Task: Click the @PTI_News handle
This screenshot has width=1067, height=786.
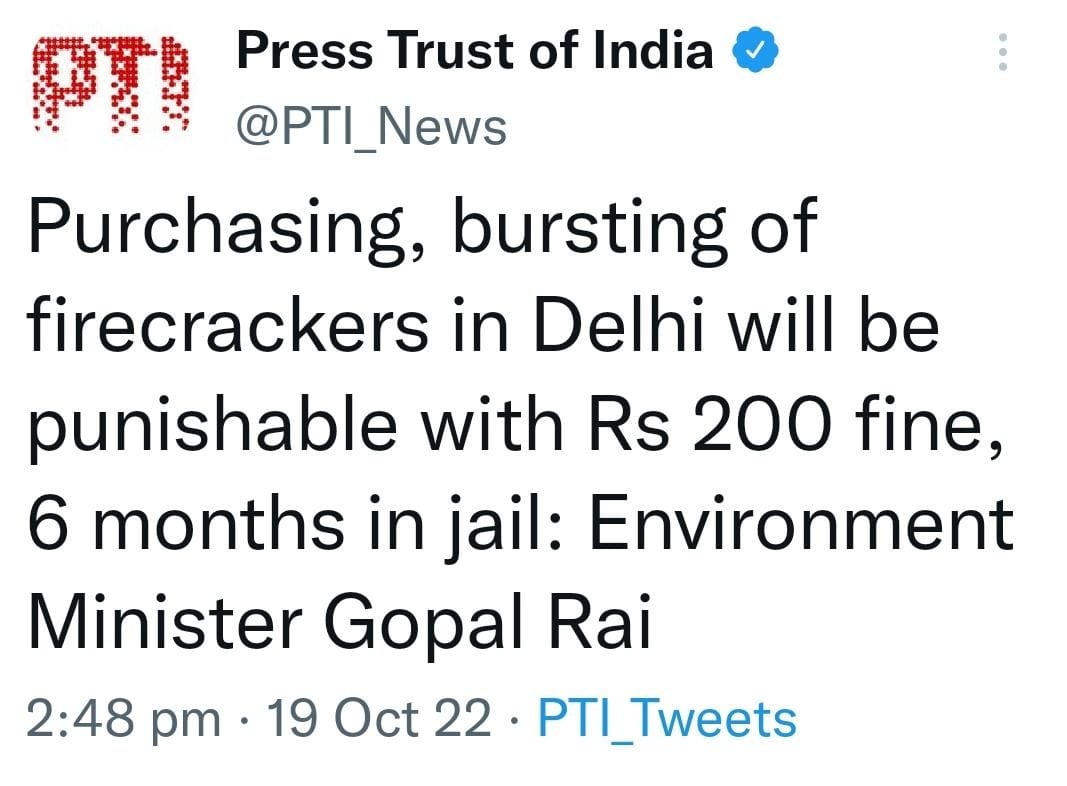Action: pyautogui.click(x=371, y=127)
